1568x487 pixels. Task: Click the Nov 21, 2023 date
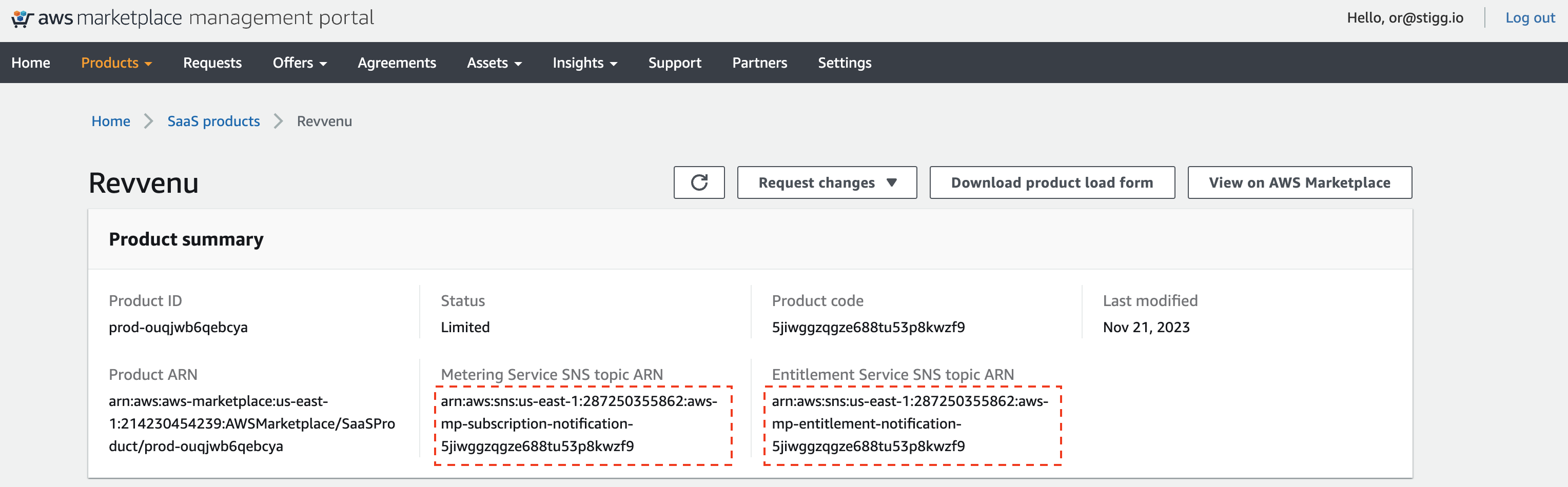coord(1146,327)
